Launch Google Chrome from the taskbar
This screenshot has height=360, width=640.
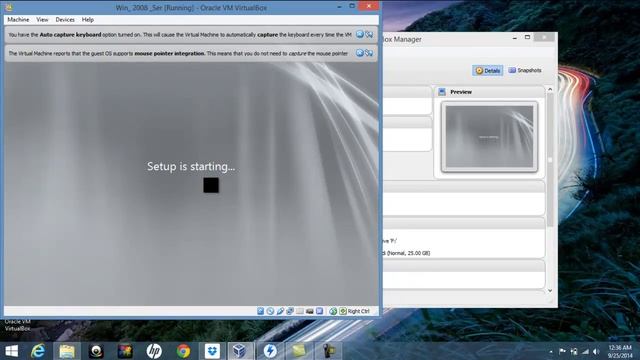tap(183, 351)
